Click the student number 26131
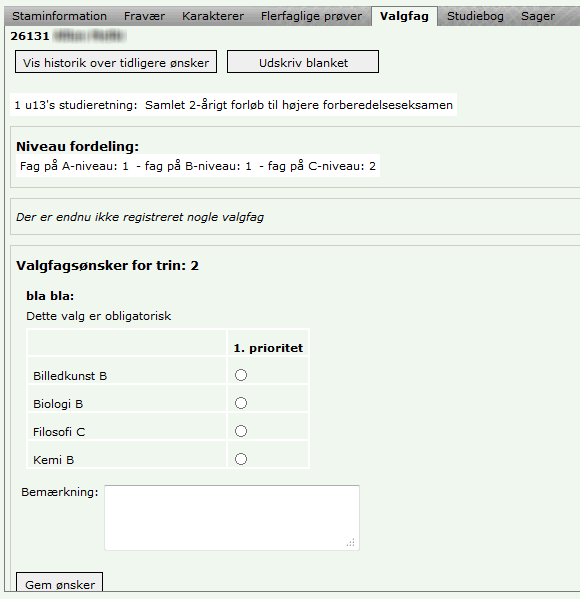 (x=30, y=36)
